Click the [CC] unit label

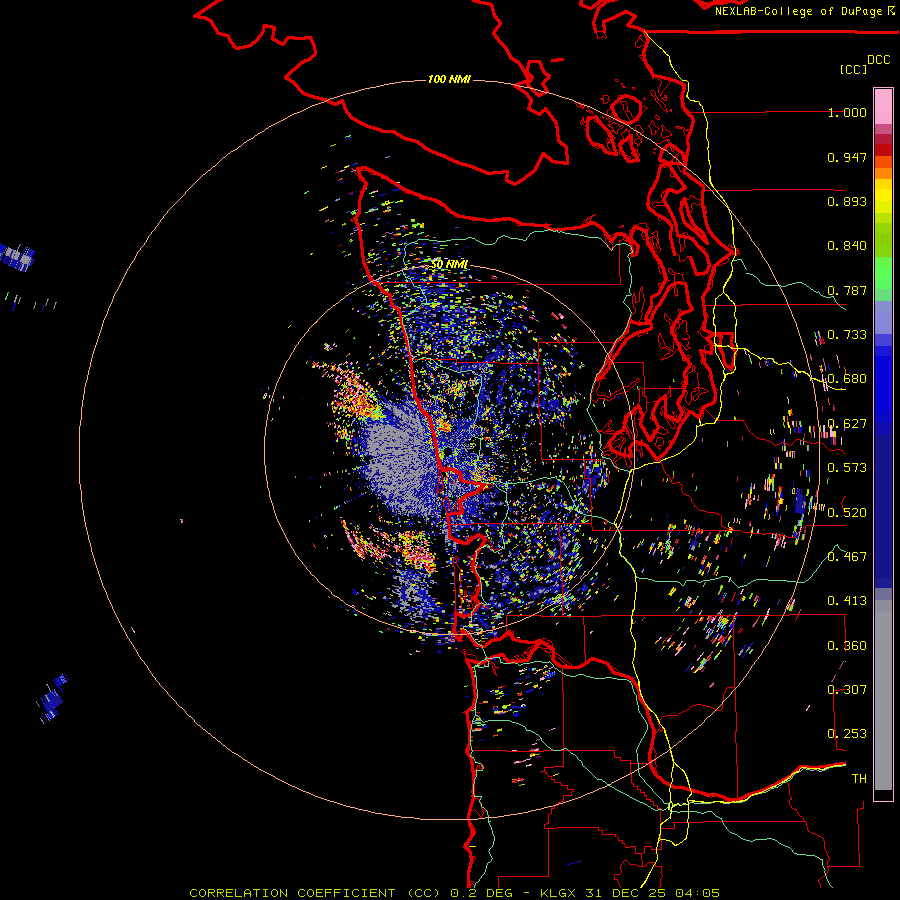853,69
